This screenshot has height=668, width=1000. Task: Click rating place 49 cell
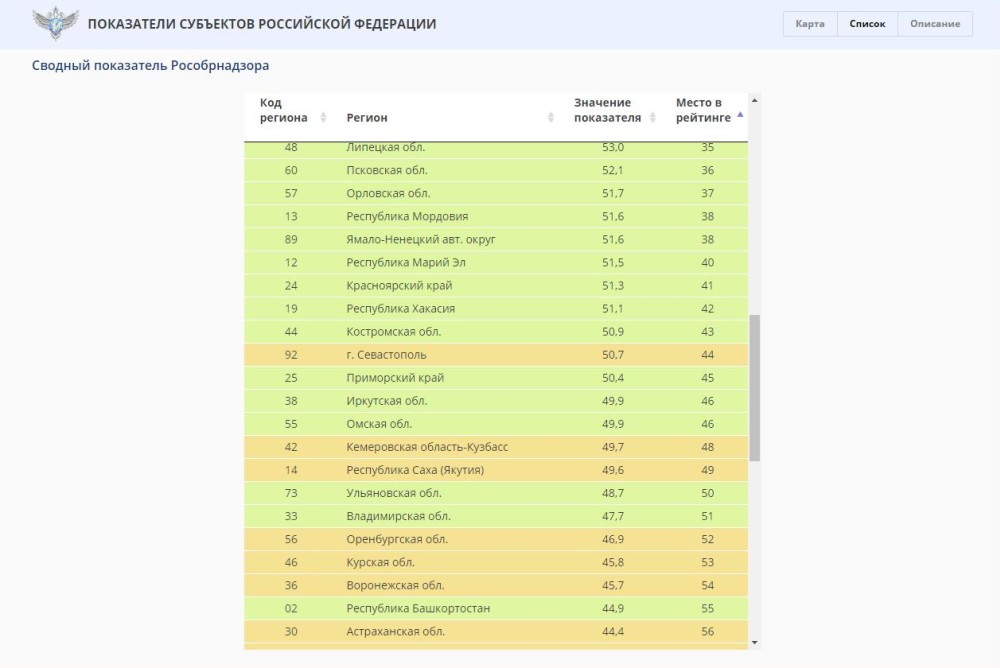(x=707, y=470)
